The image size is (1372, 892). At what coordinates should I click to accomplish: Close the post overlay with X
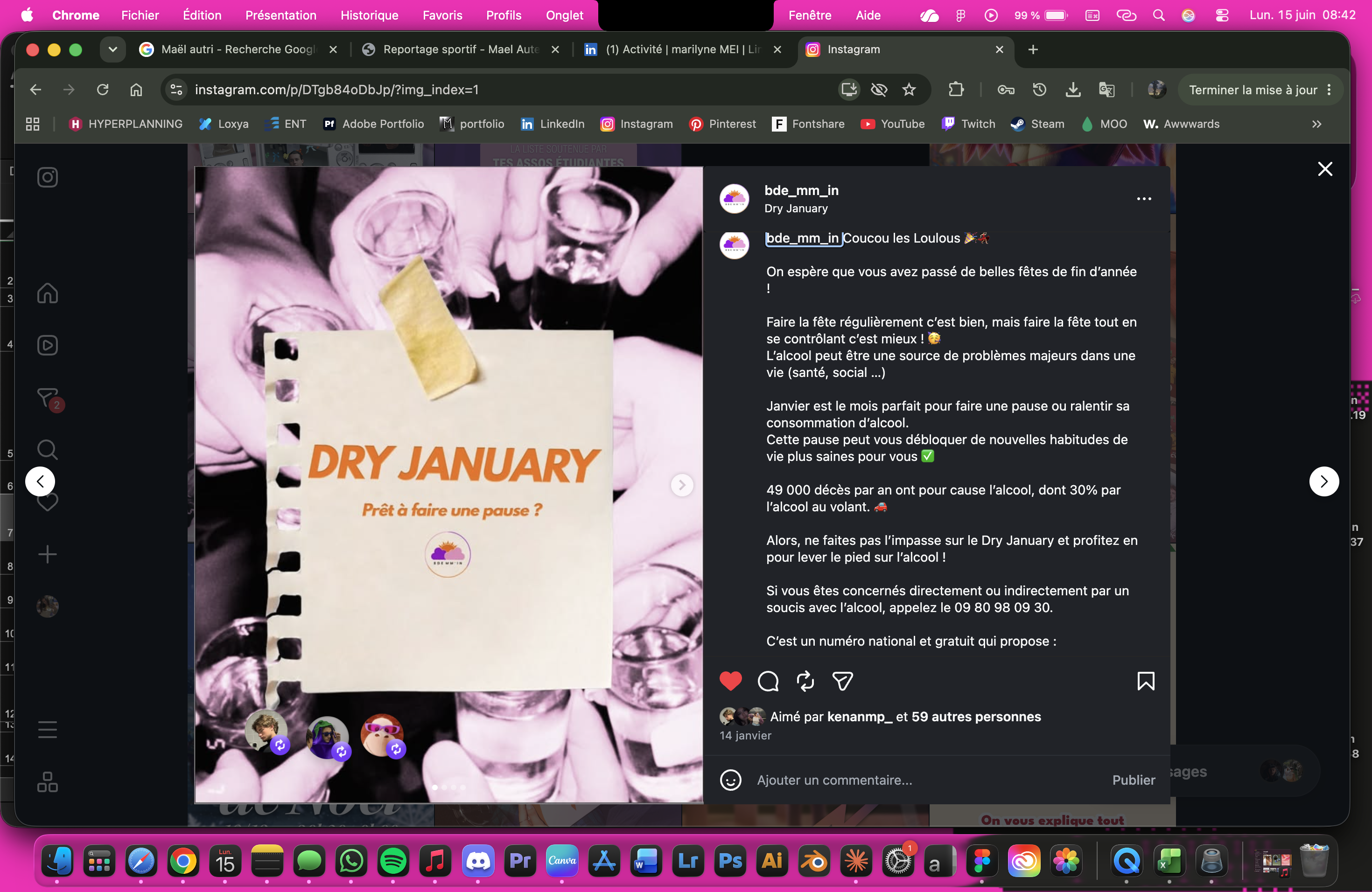click(x=1325, y=169)
